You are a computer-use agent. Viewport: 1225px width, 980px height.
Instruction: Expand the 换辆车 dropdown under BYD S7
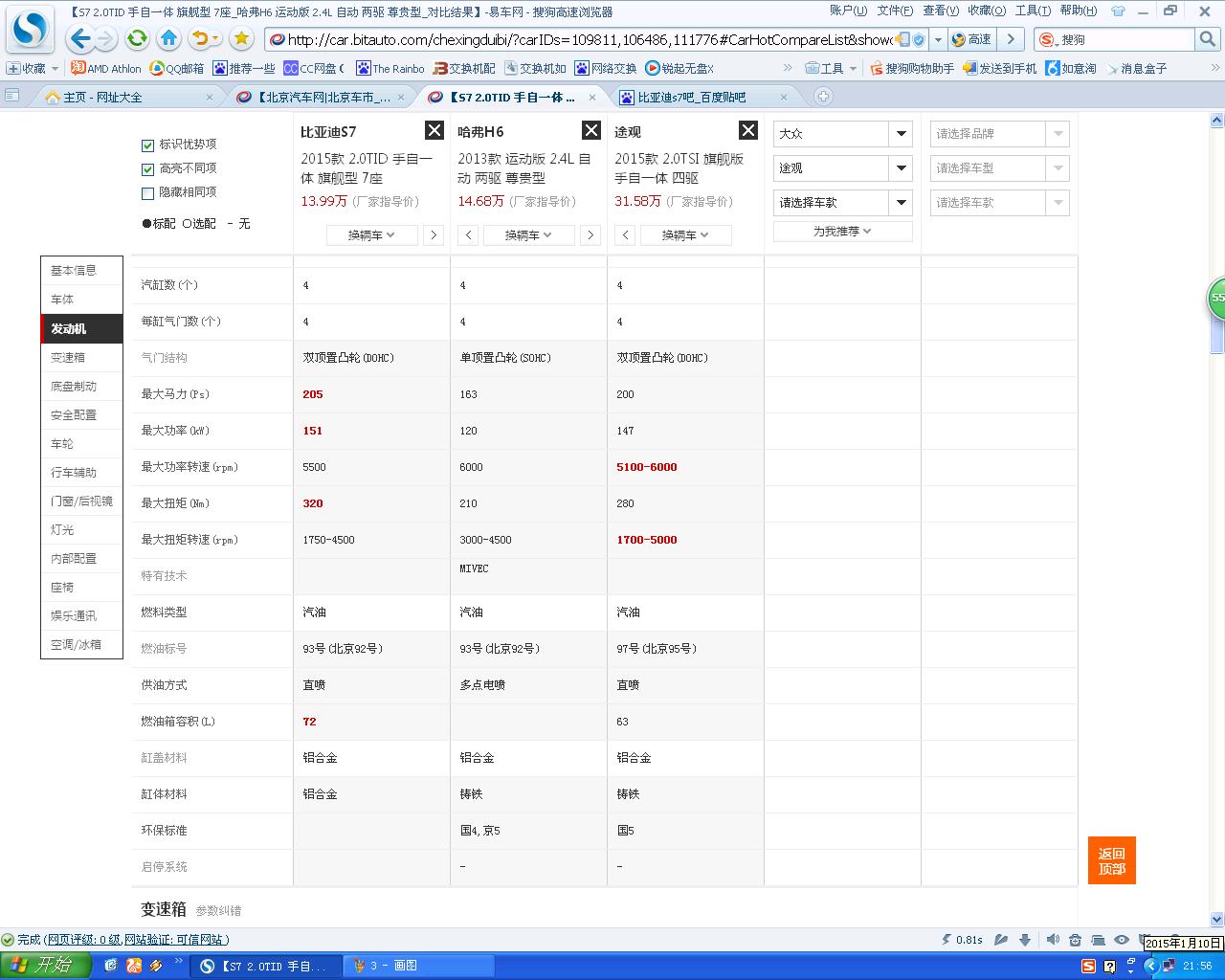[371, 234]
